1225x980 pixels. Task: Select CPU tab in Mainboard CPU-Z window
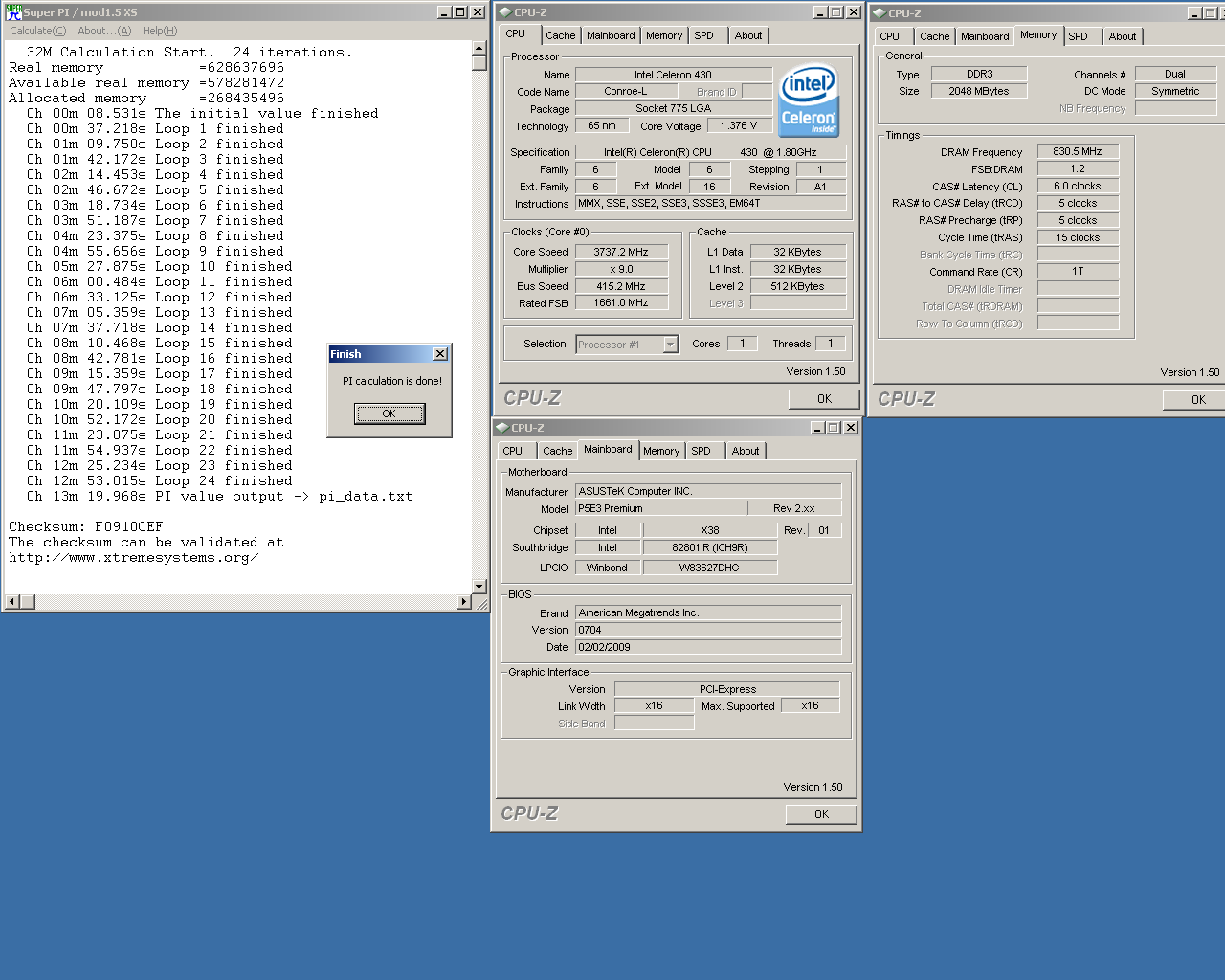click(513, 451)
